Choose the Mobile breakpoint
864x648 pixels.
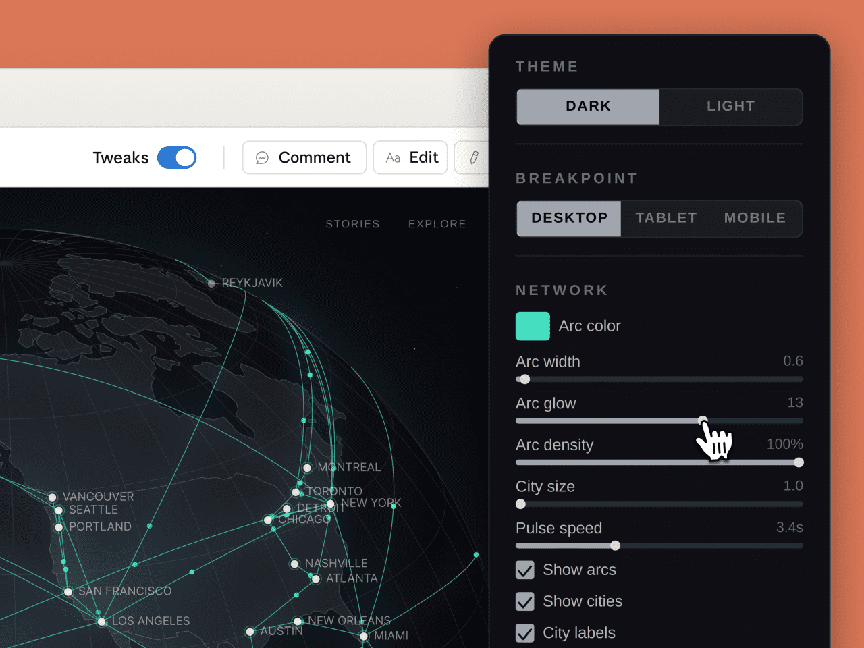click(x=754, y=218)
